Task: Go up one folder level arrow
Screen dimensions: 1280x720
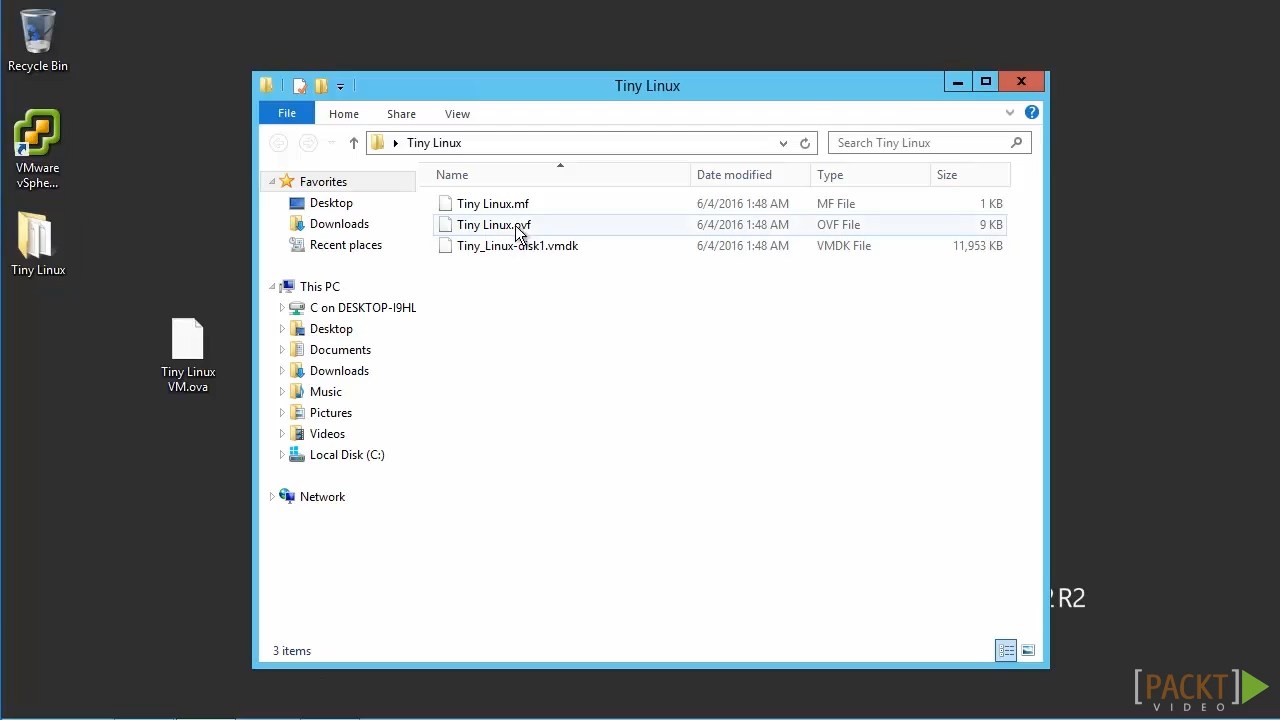Action: point(353,143)
